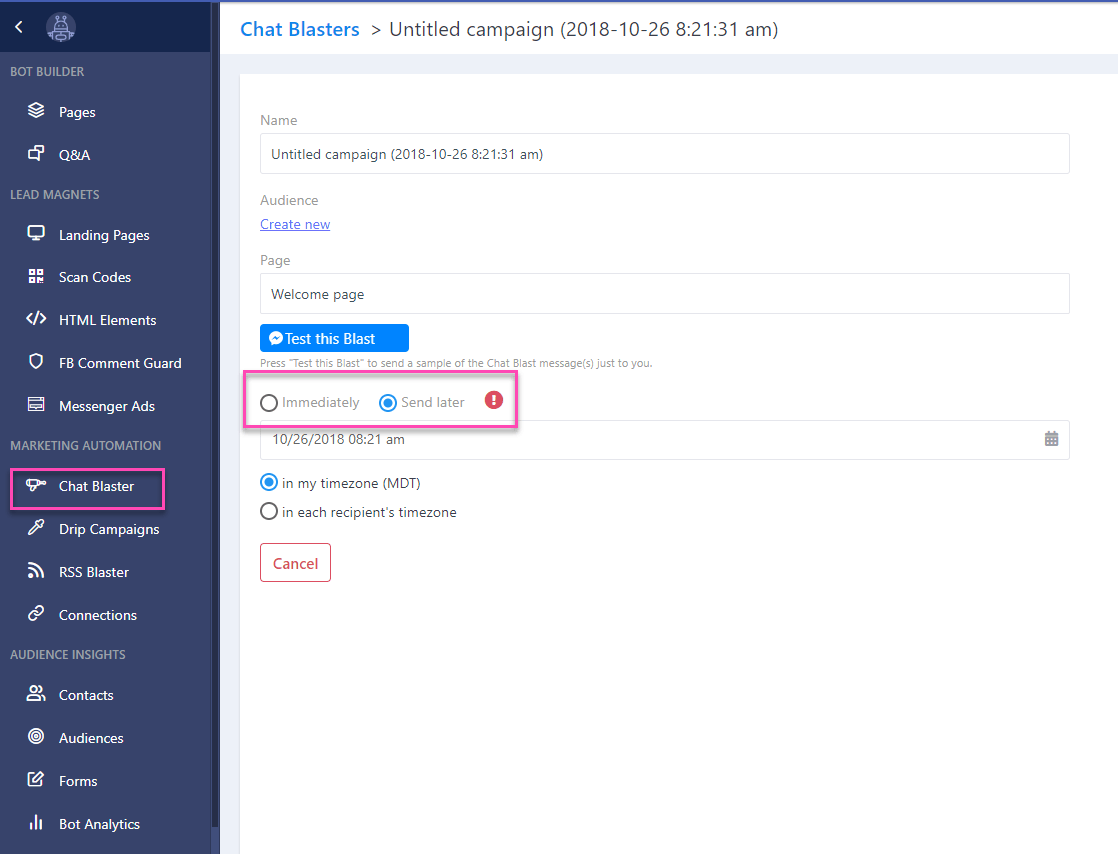Viewport: 1118px width, 854px height.
Task: Open the Page selector showing Welcome page
Action: tap(665, 294)
